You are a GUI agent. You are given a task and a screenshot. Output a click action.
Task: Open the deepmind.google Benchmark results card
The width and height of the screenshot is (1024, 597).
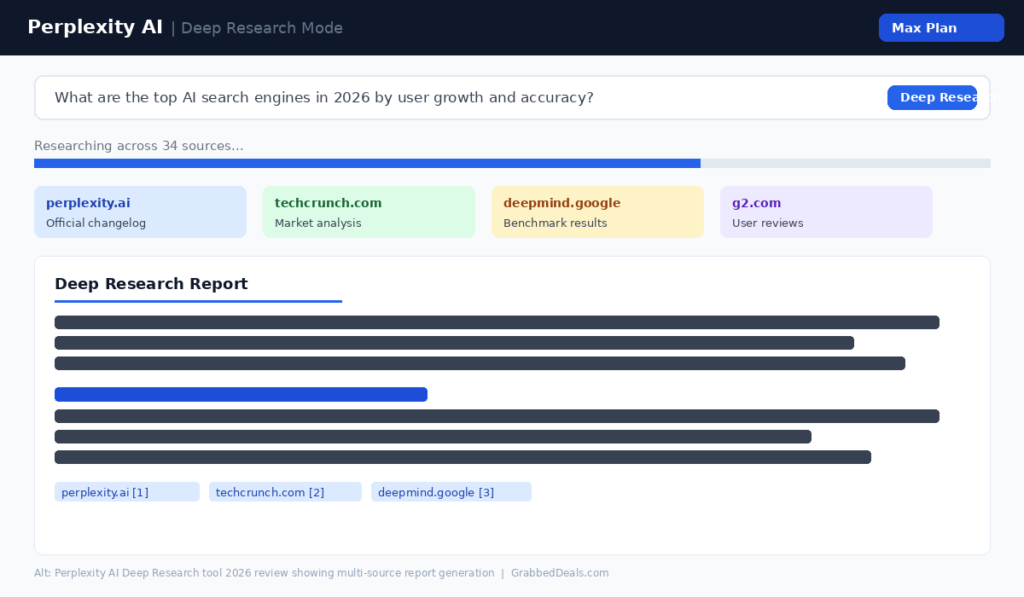tap(598, 212)
